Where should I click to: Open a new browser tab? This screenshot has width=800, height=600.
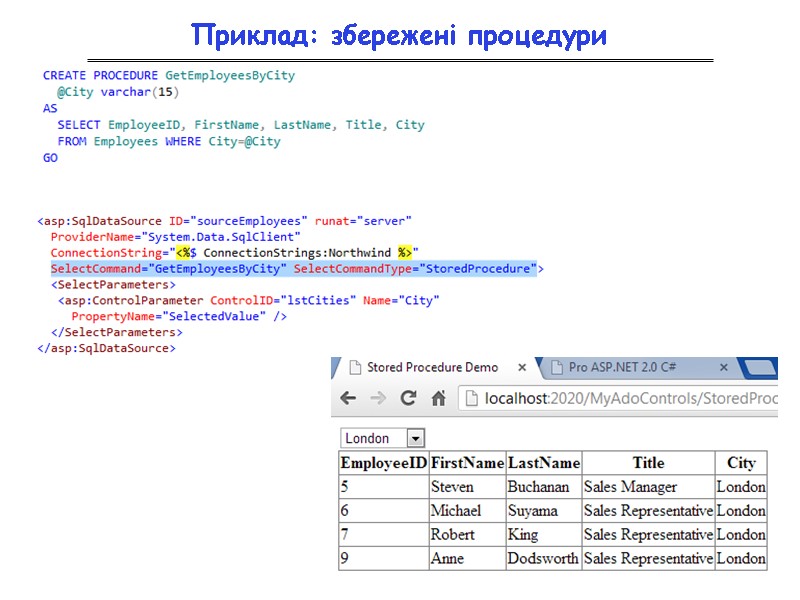(x=760, y=367)
